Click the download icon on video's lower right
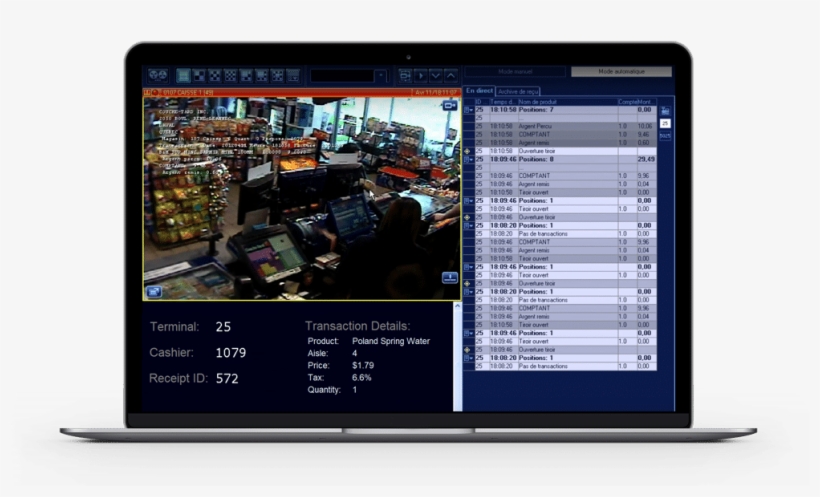This screenshot has width=820, height=497. 450,278
